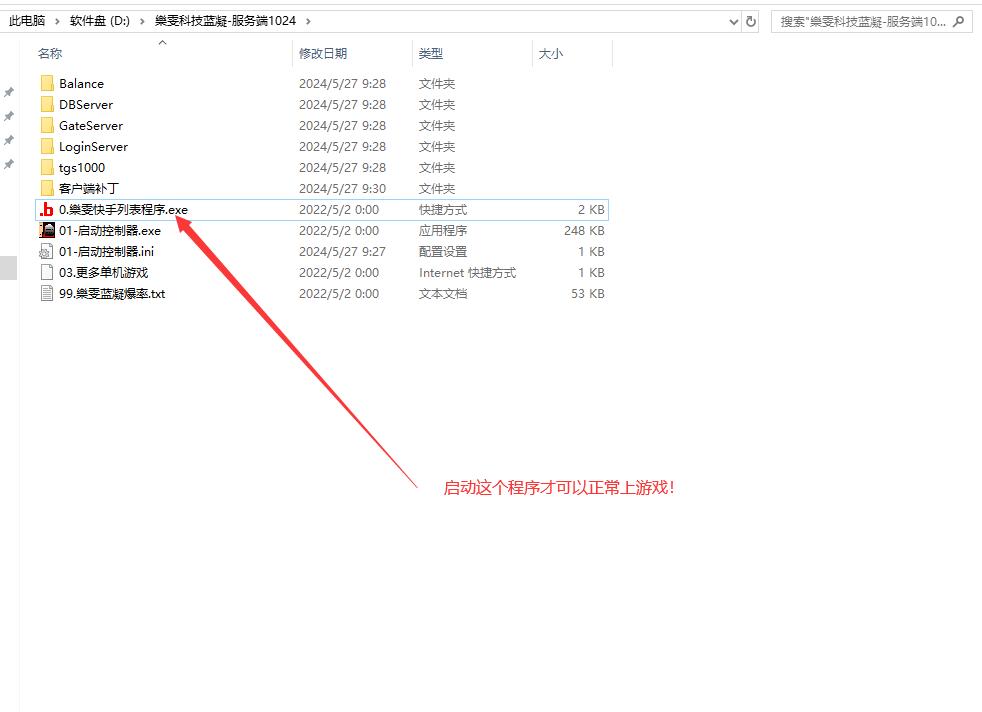Open the 99.樂雯蓝凝爆率.txt text file icon

[x=44, y=293]
